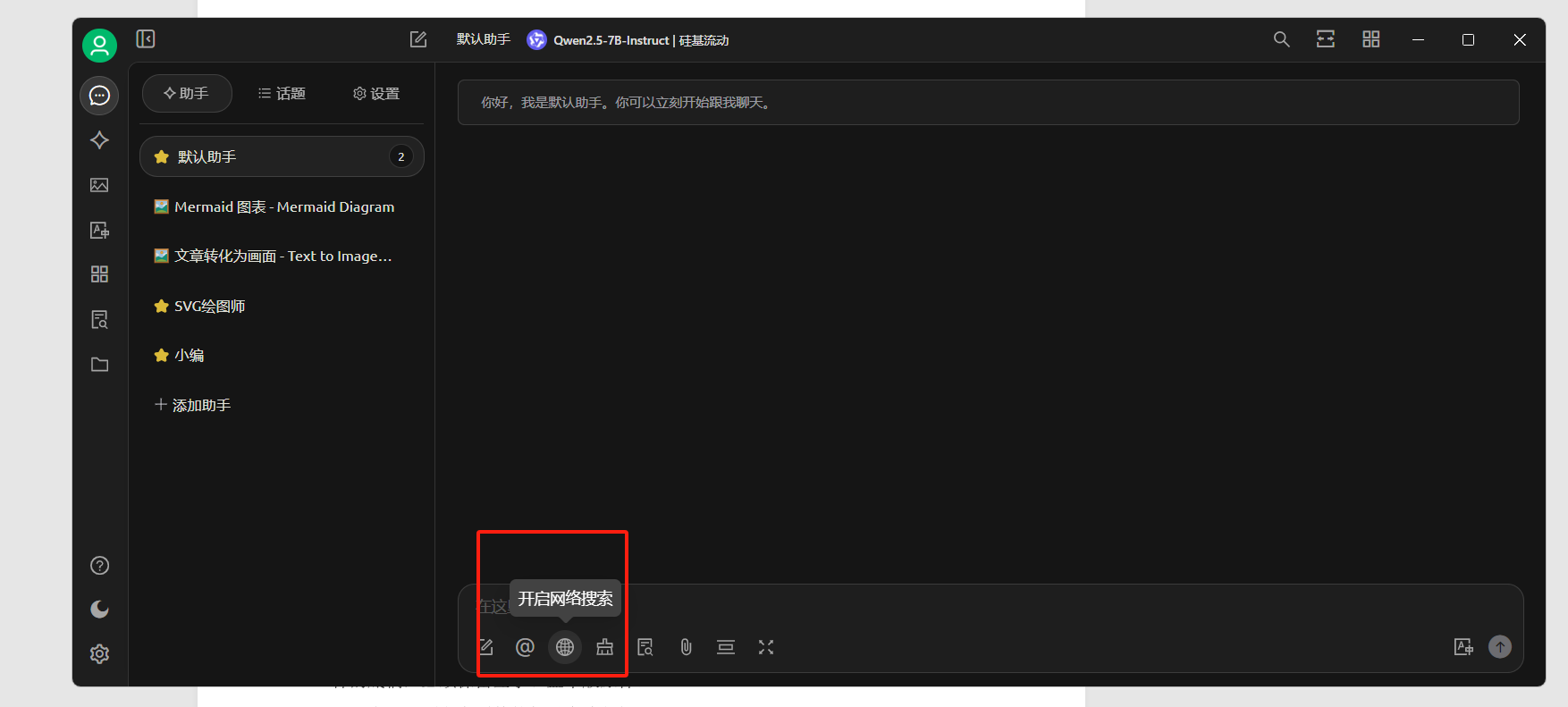Toggle narrow chat width mode icon

pos(1326,39)
